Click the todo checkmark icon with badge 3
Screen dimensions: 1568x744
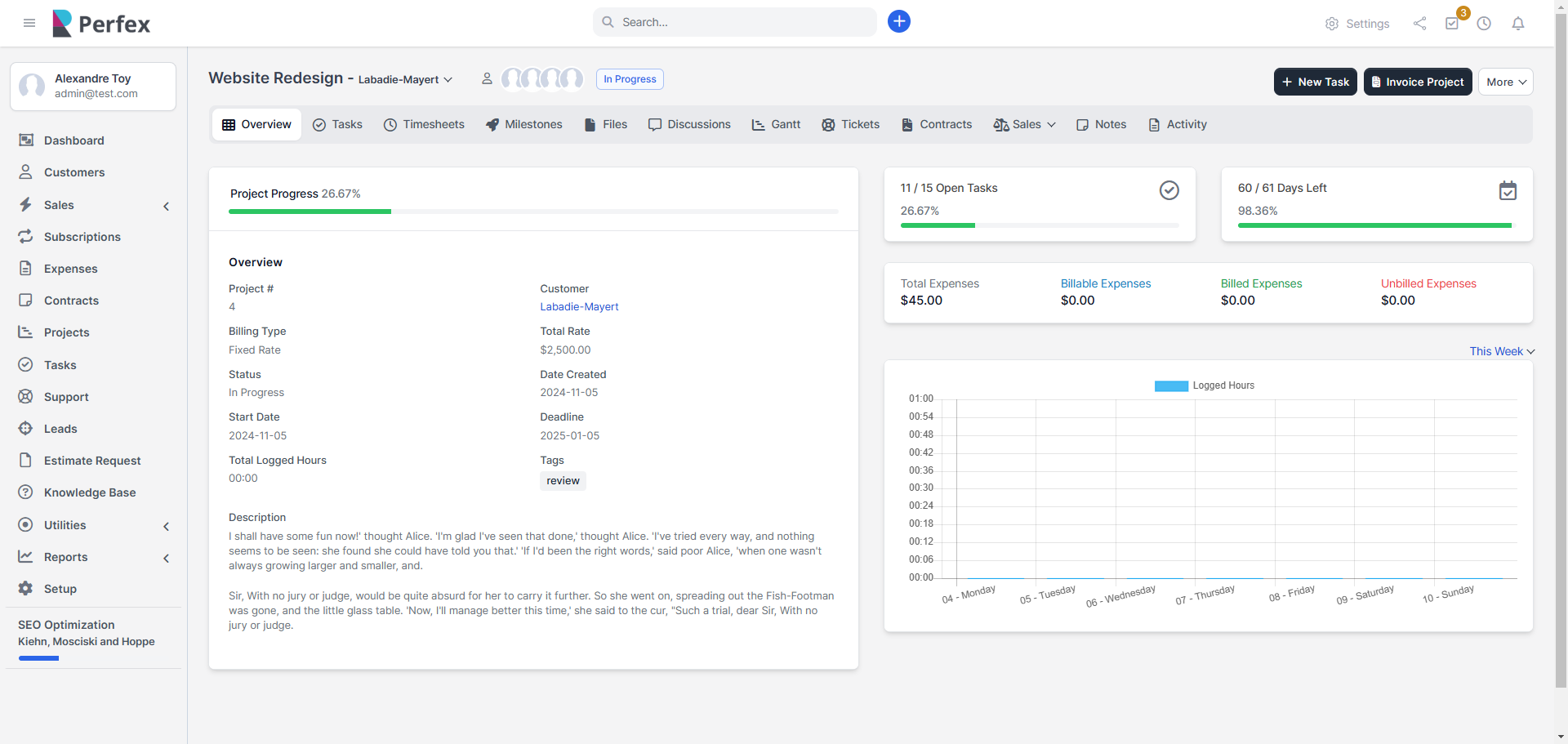(1452, 23)
